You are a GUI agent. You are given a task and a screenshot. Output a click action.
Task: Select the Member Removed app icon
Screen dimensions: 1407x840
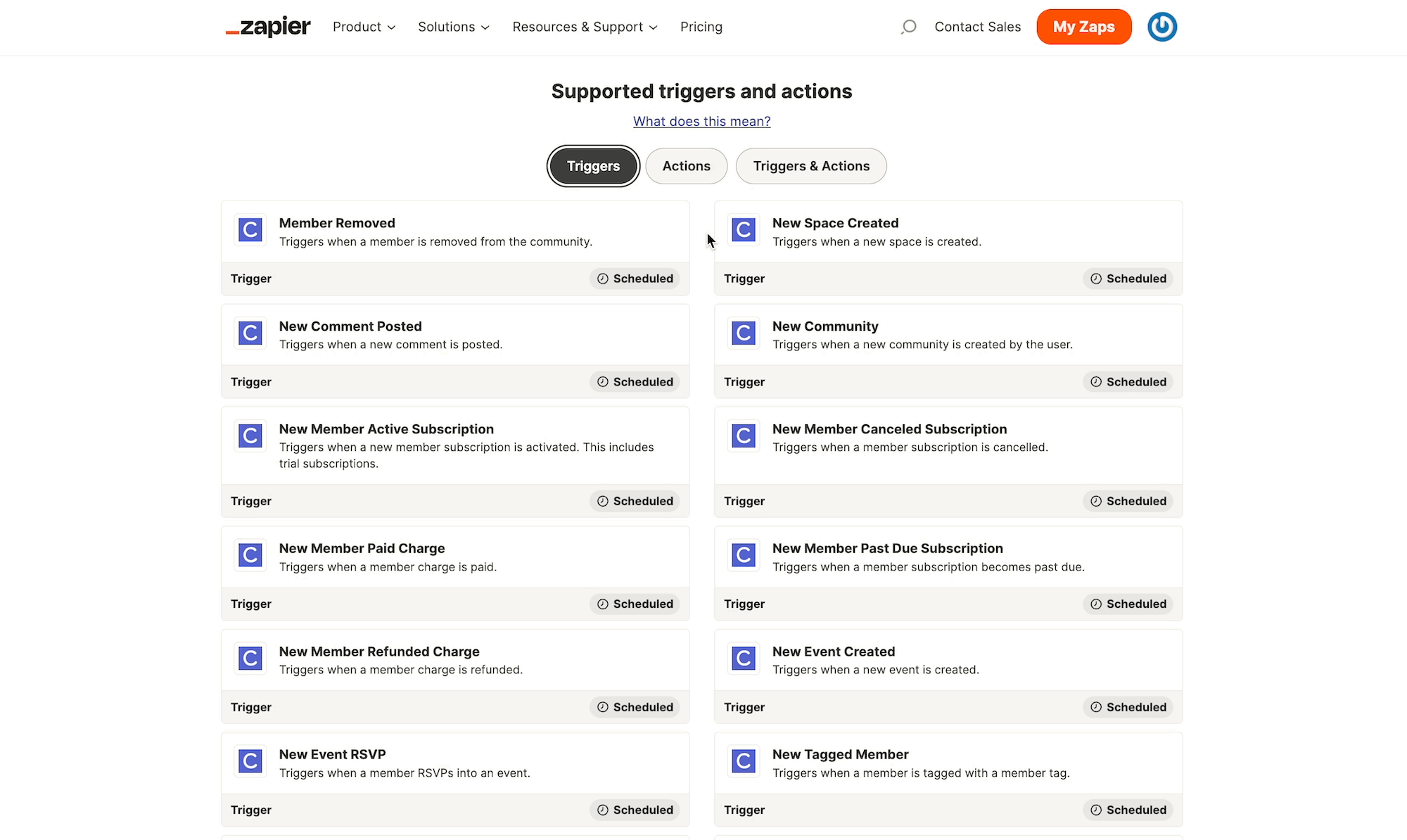tap(250, 230)
